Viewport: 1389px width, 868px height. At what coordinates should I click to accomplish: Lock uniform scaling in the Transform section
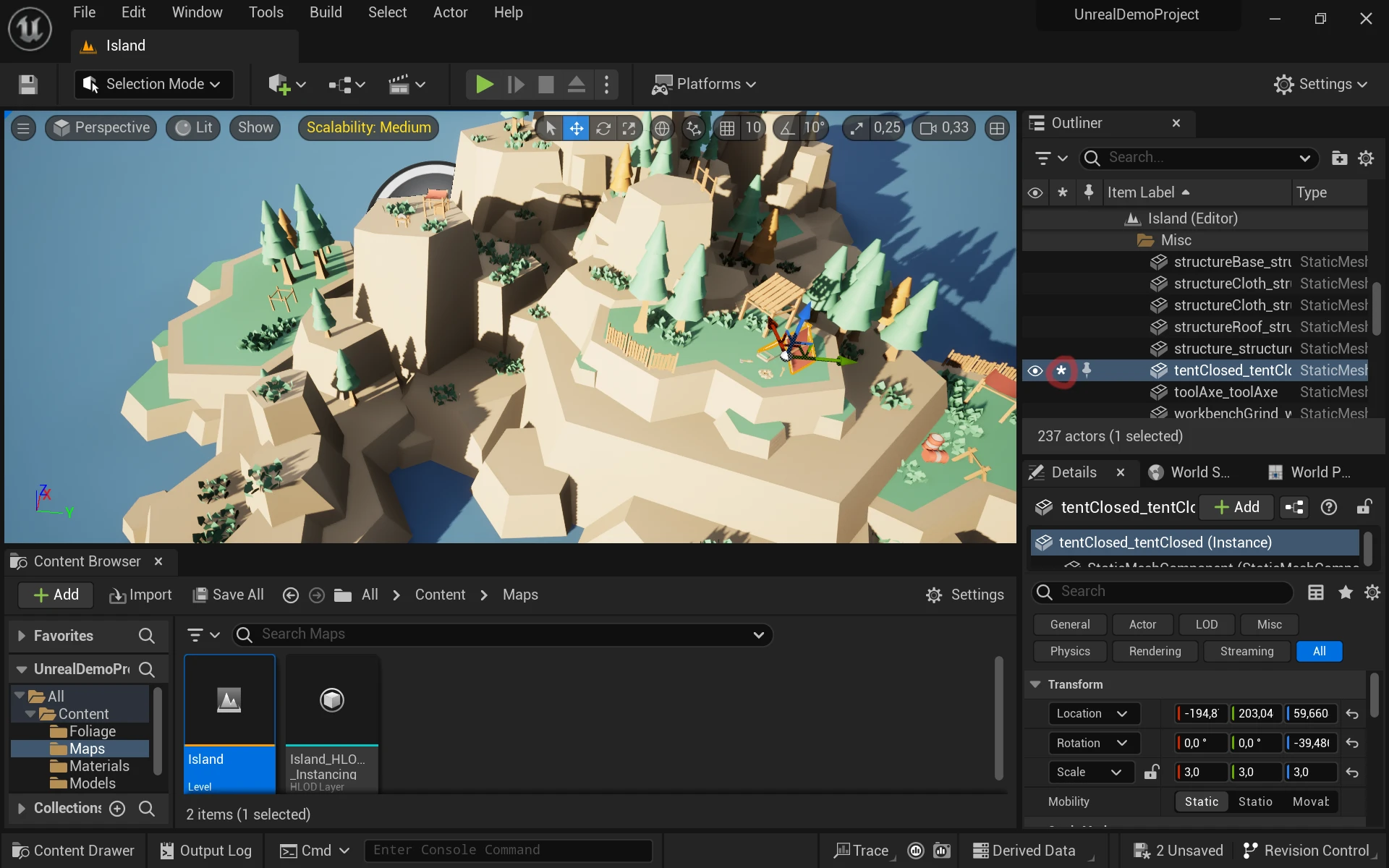[x=1152, y=772]
